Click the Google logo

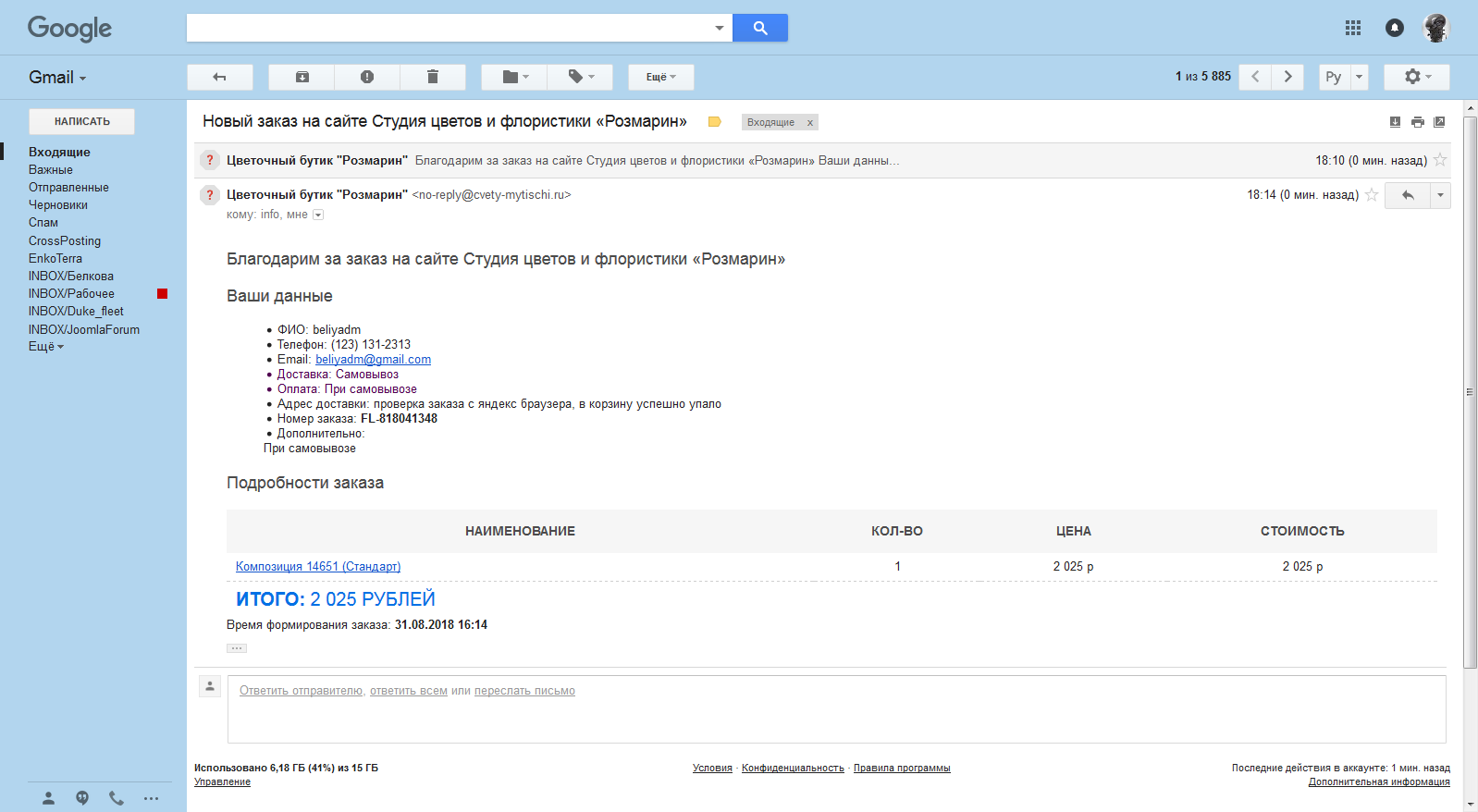pyautogui.click(x=69, y=29)
